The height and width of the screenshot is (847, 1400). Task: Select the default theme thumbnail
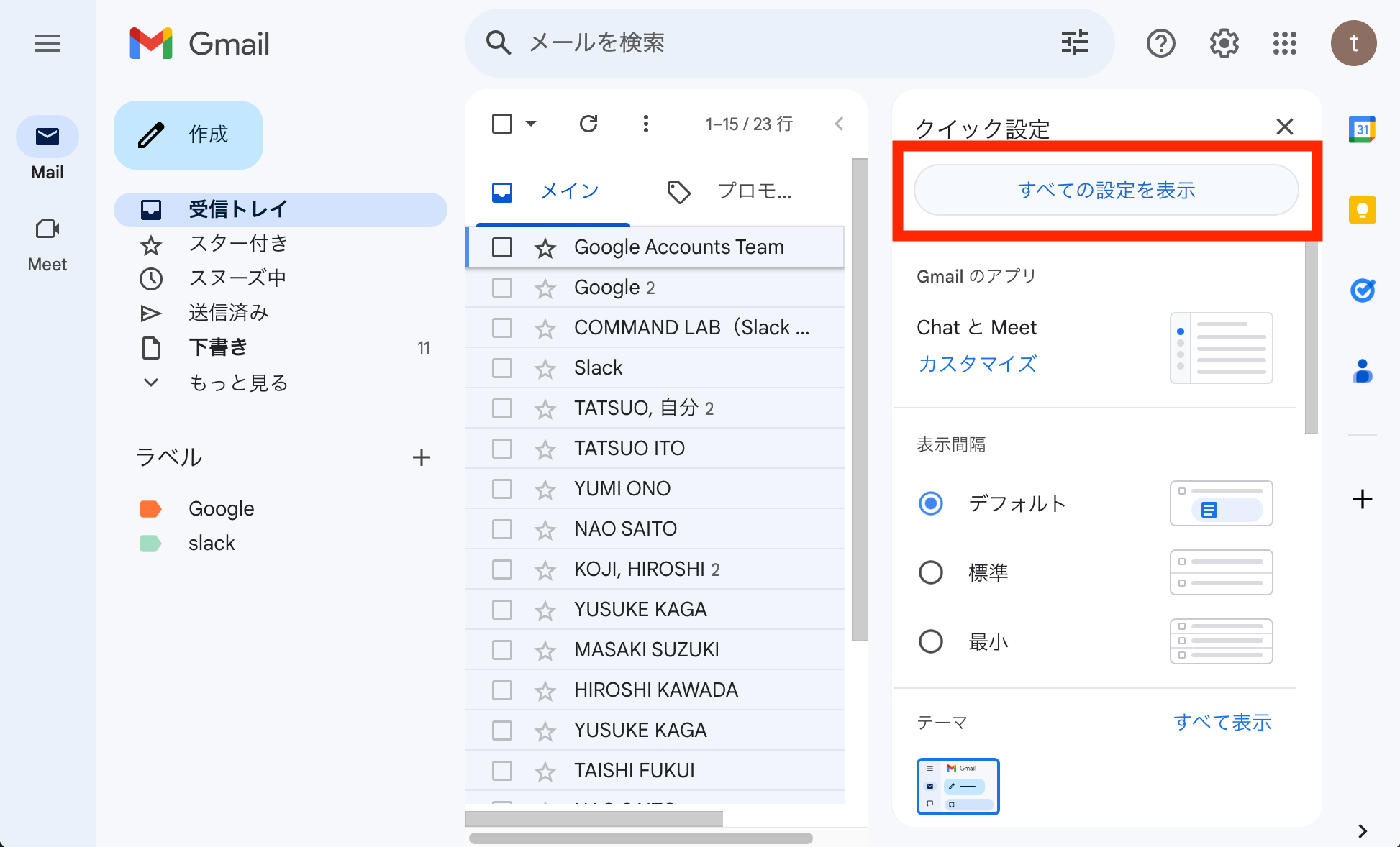pyautogui.click(x=958, y=787)
